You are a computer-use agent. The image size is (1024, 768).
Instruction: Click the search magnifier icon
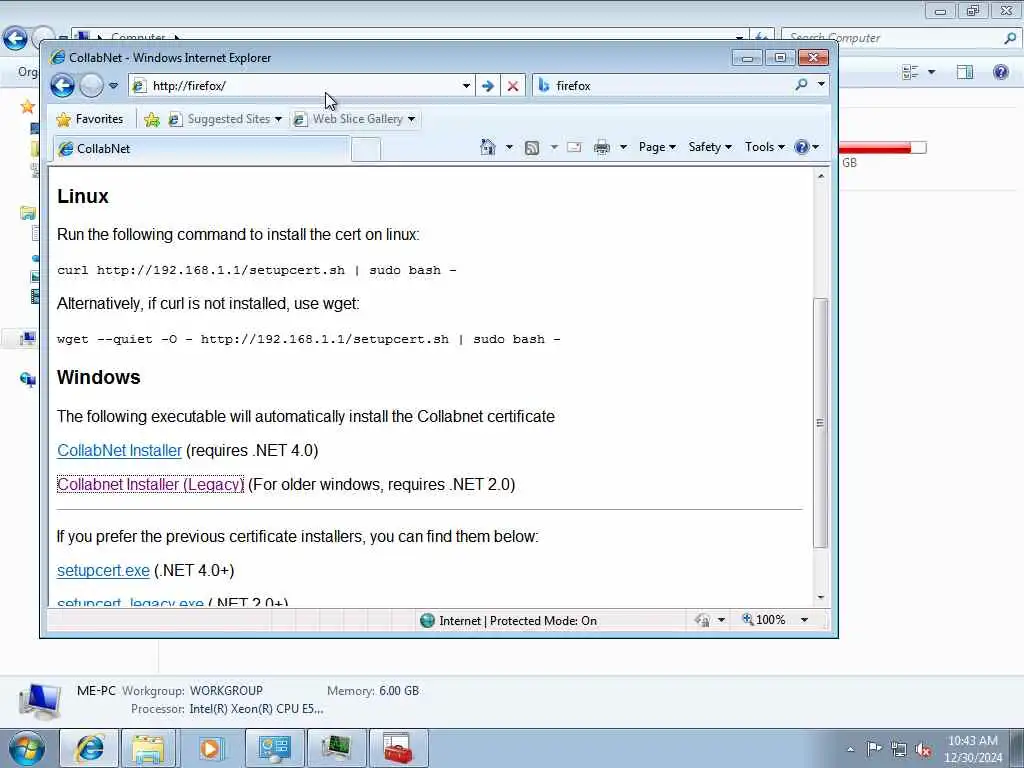click(x=801, y=85)
